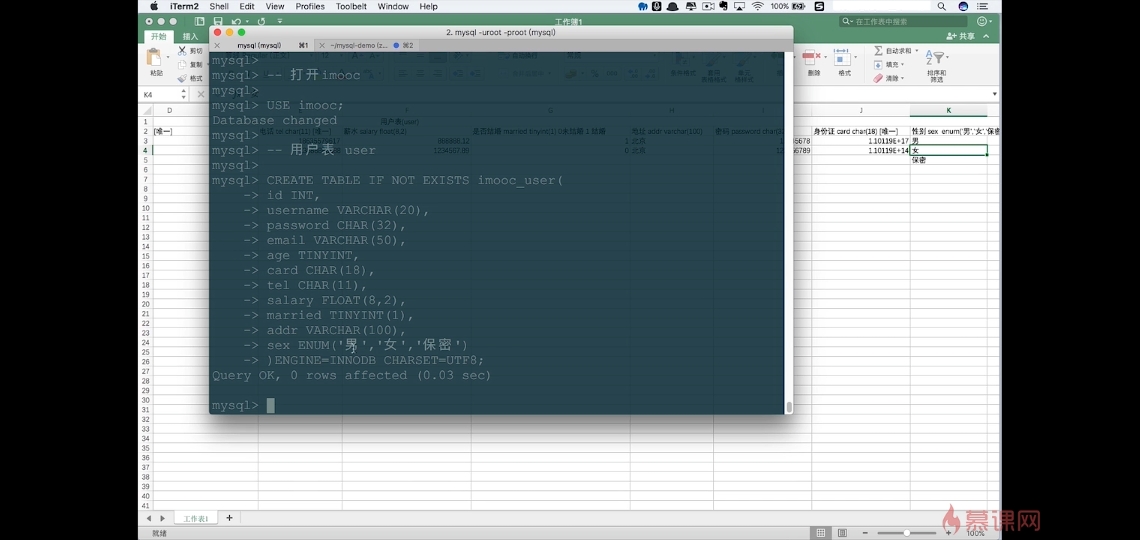Image resolution: width=1140 pixels, height=540 pixels.
Task: Open the Shell menu
Action: pyautogui.click(x=219, y=6)
